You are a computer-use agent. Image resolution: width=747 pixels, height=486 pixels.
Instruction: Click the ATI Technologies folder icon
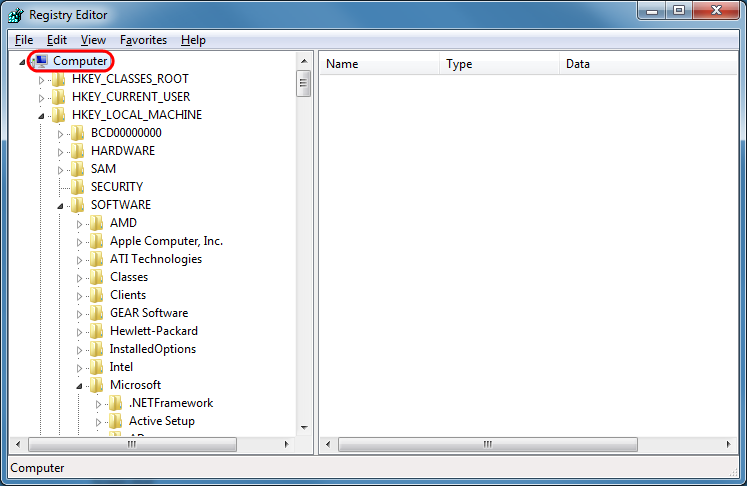tap(97, 259)
